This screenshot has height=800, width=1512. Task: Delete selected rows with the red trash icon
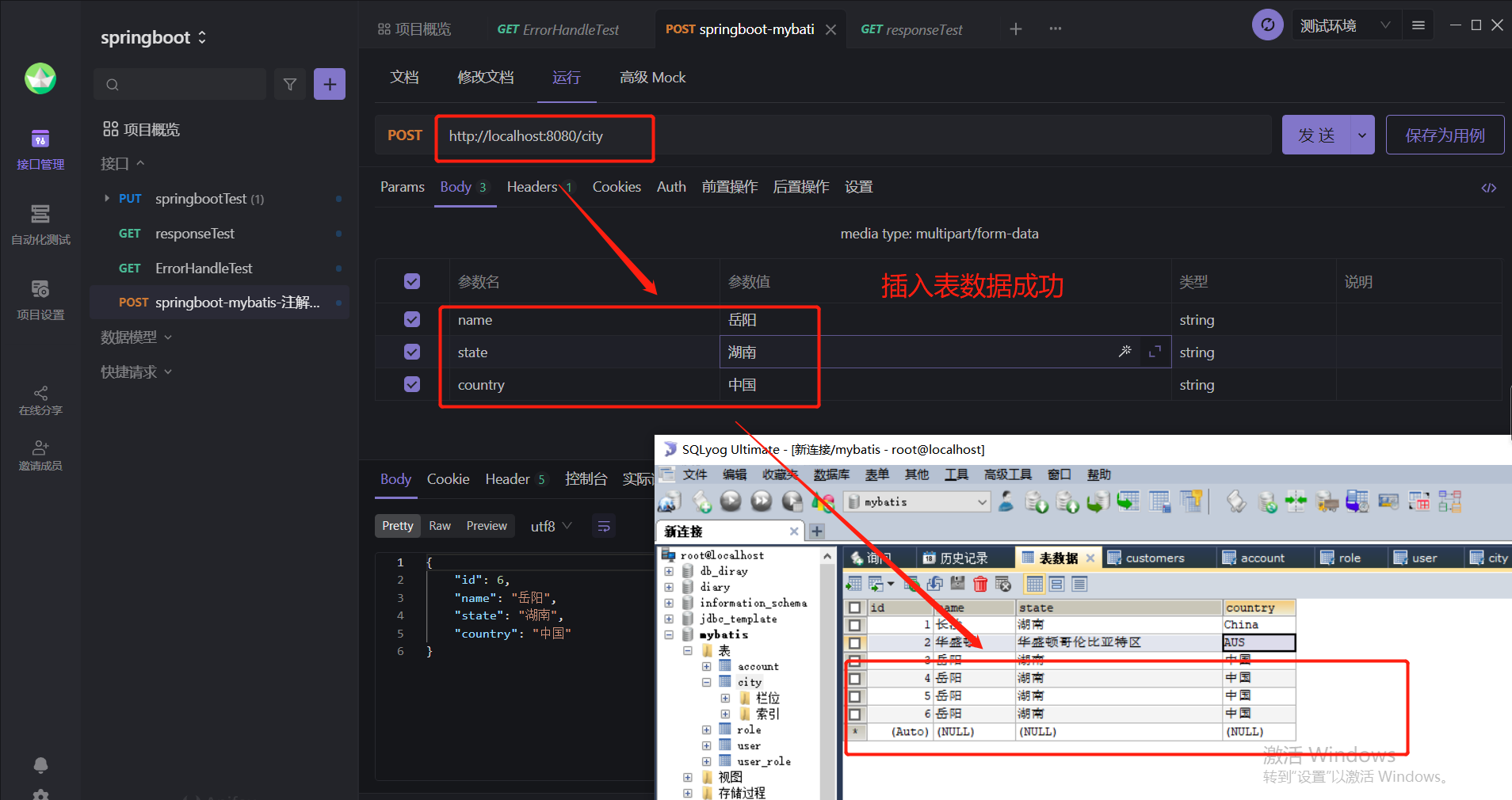pyautogui.click(x=980, y=584)
